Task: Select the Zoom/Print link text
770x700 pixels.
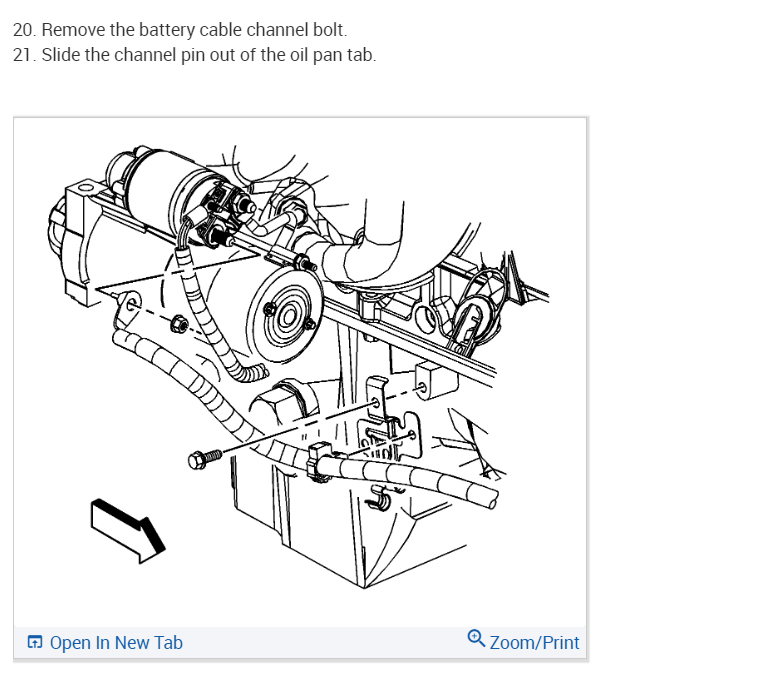Action: [x=534, y=643]
